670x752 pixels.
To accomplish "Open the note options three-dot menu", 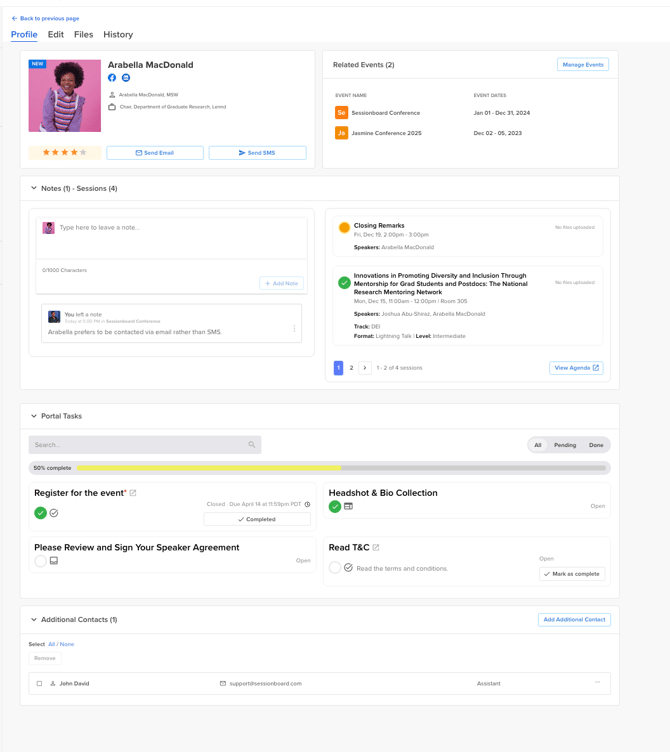I will [x=294, y=329].
